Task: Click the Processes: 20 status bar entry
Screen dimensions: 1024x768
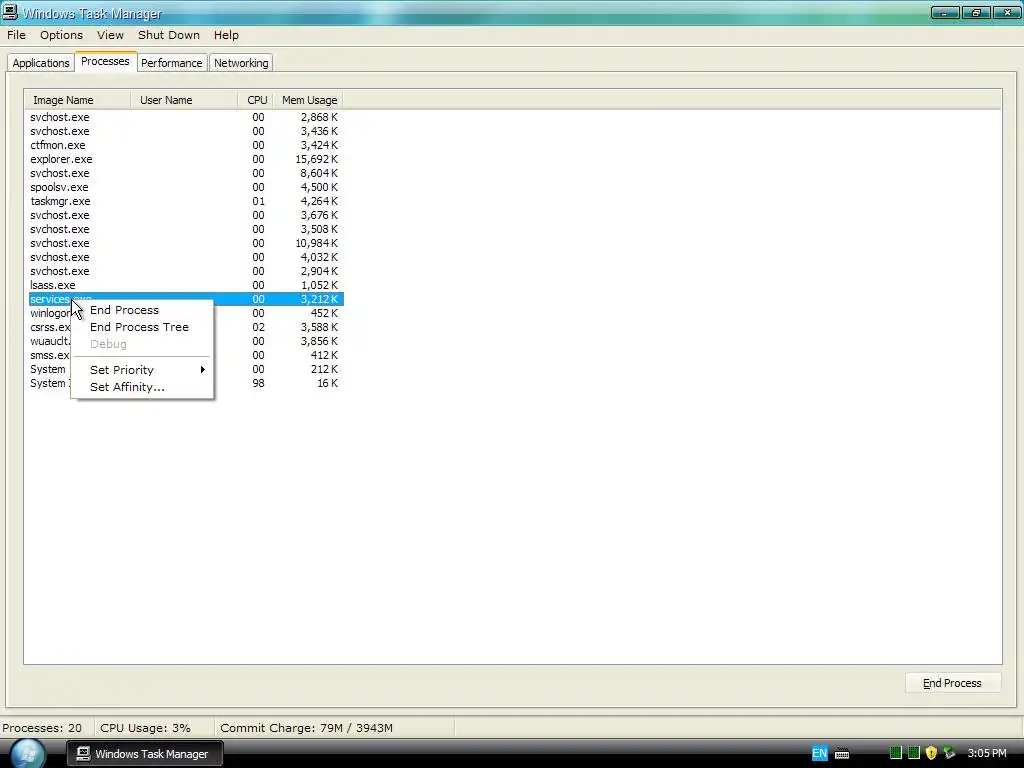Action: pyautogui.click(x=42, y=728)
